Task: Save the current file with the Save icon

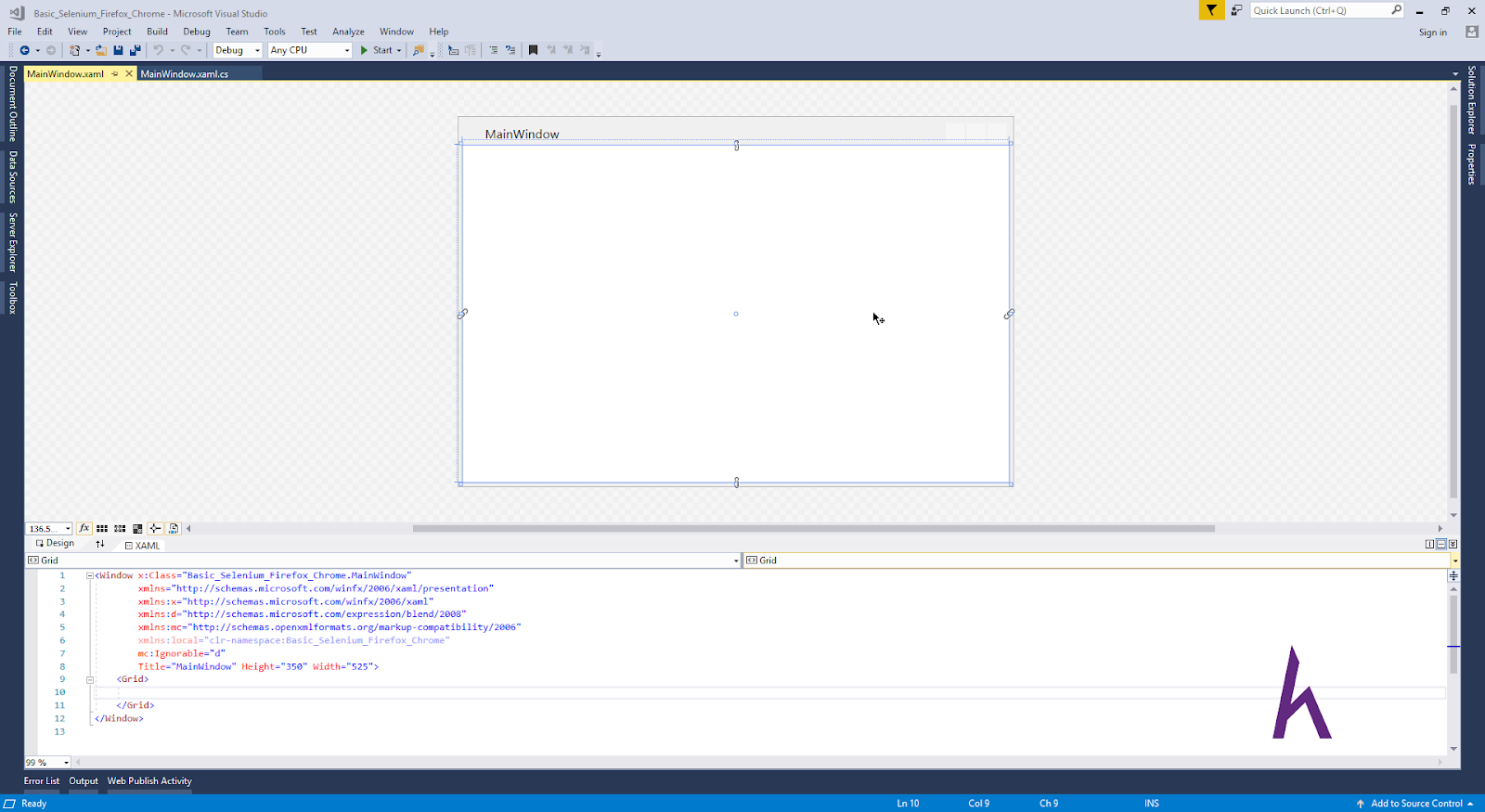Action: [118, 50]
